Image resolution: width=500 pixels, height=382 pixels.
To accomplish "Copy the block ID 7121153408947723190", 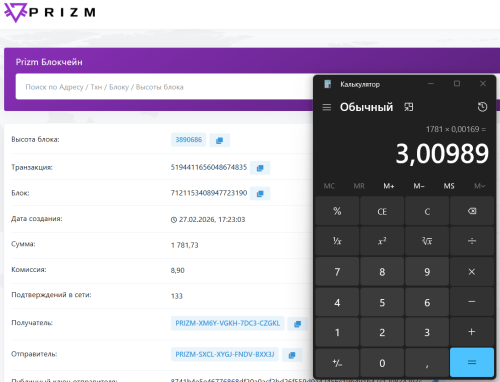I will [260, 194].
